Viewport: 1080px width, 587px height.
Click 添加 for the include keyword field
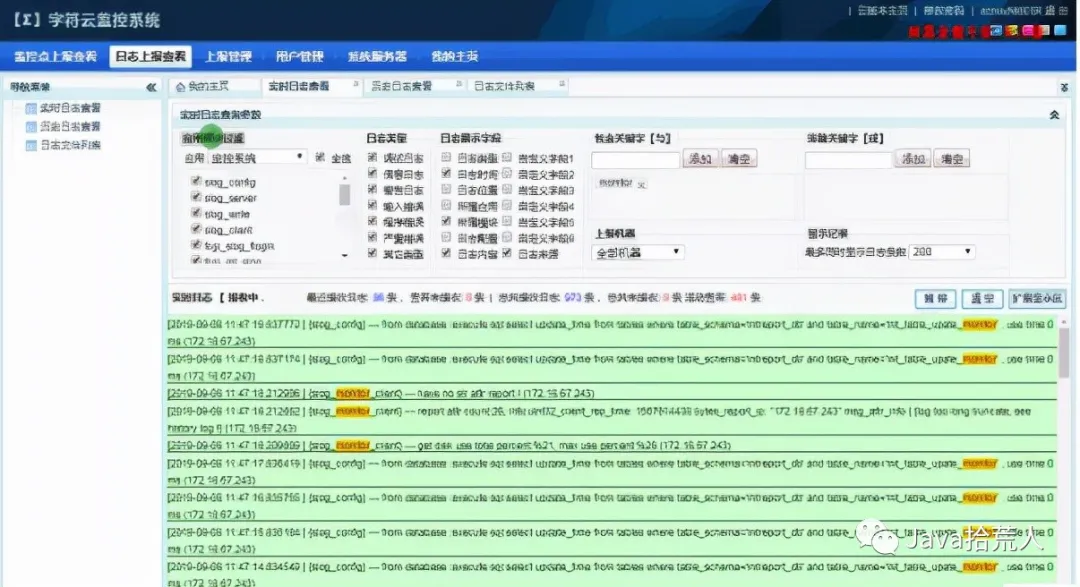click(x=700, y=159)
